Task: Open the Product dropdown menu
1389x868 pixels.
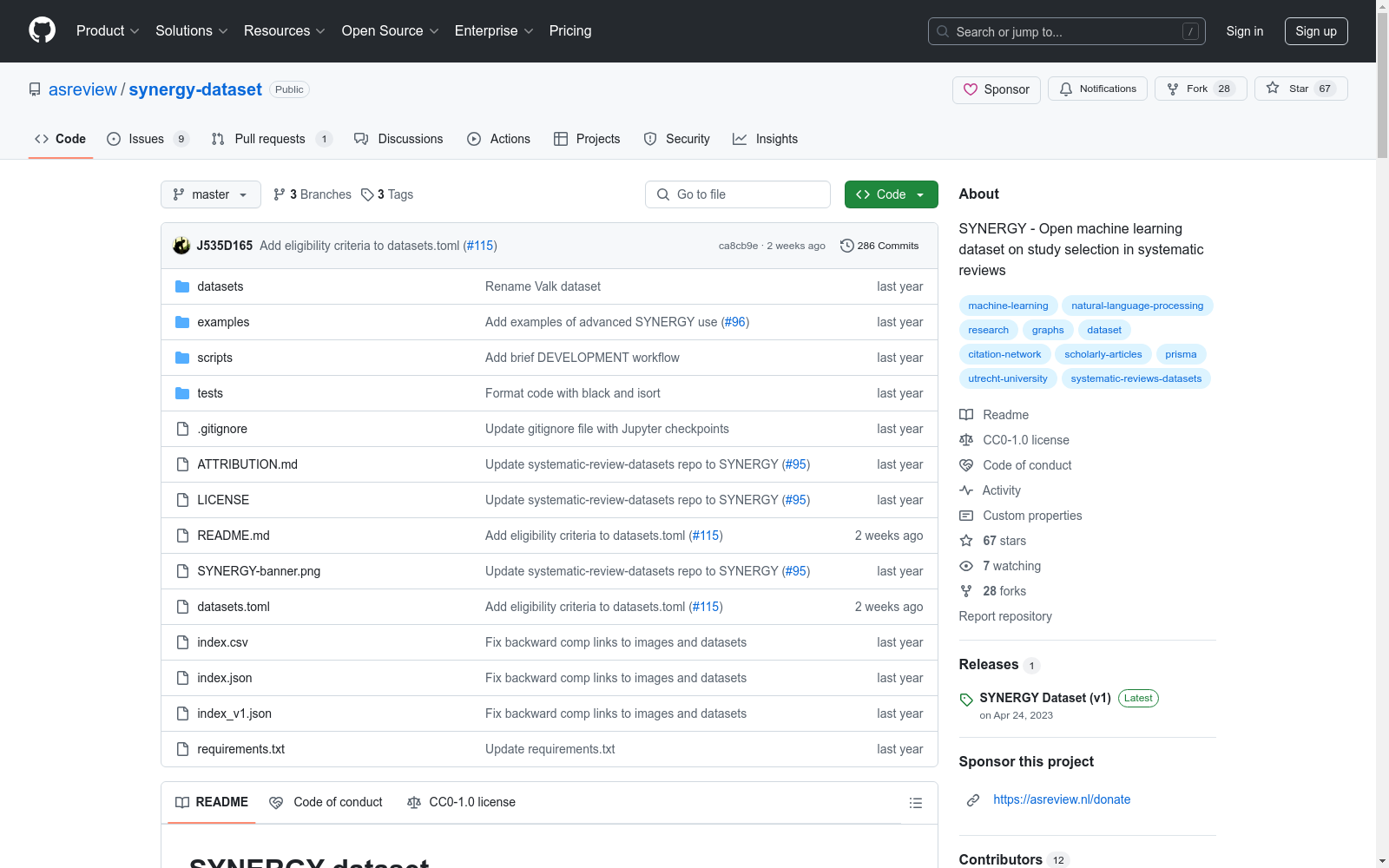Action: point(108,31)
